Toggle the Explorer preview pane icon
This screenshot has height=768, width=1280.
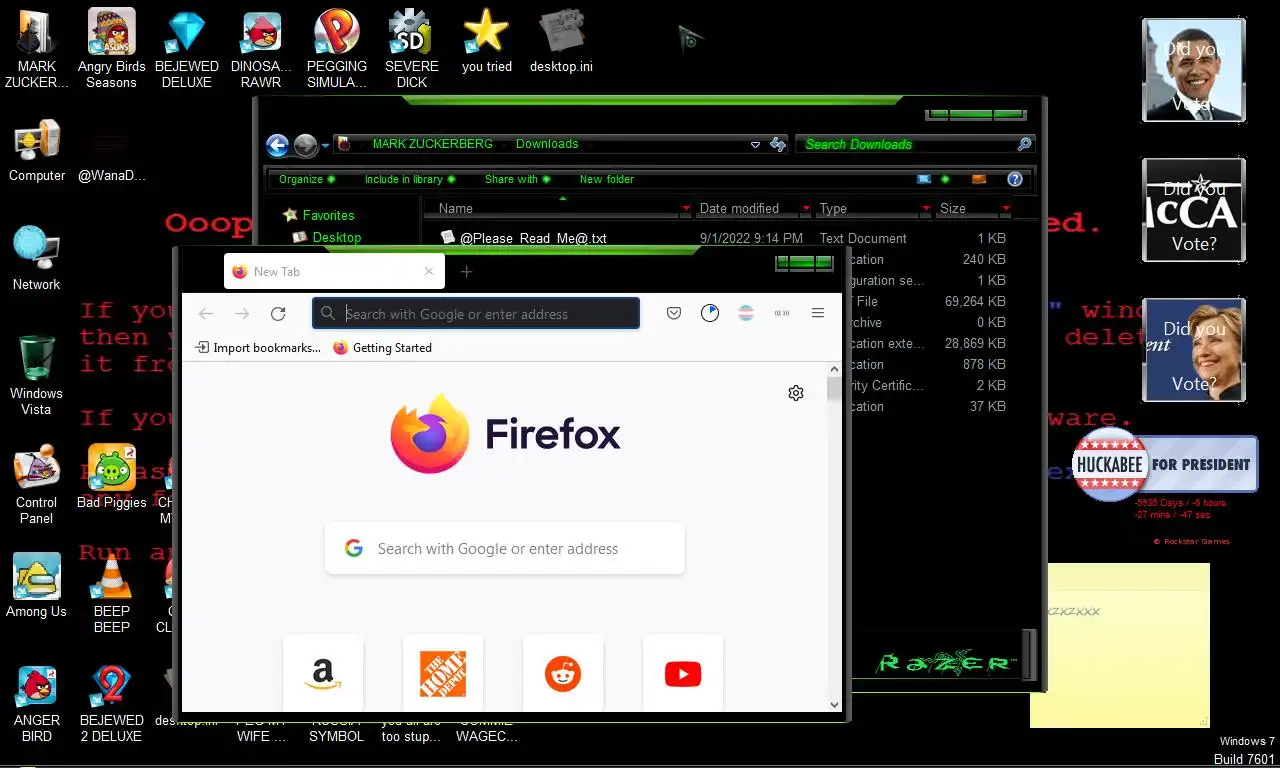[979, 179]
